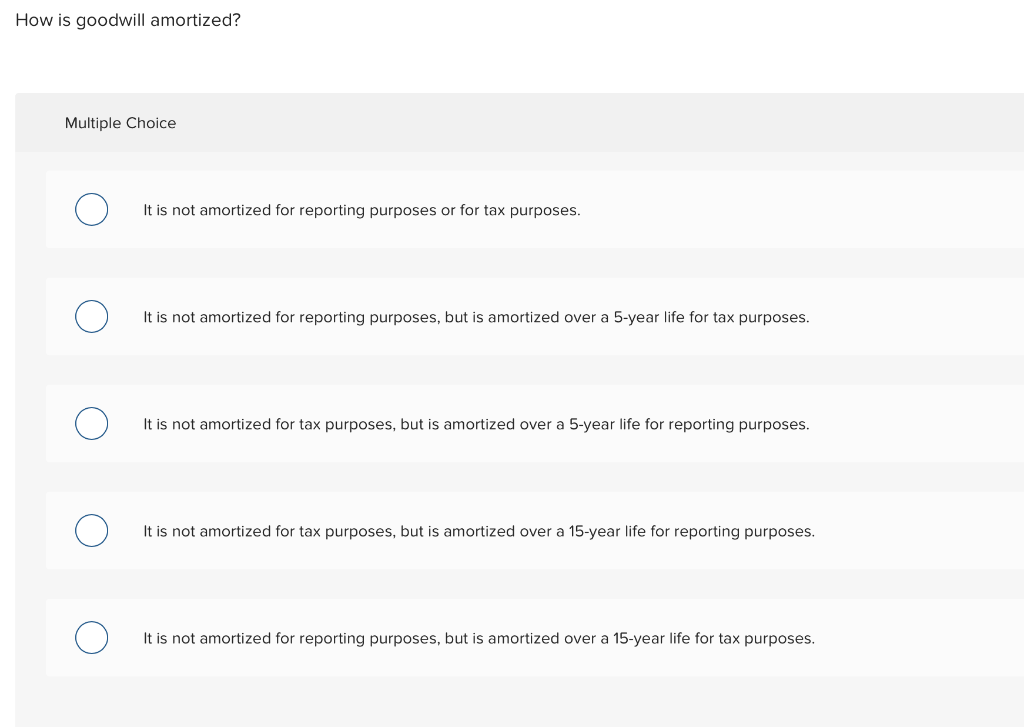The width and height of the screenshot is (1024, 727).
Task: Choose the option mentioning 5-year life for reporting purposes
Action: pyautogui.click(x=476, y=424)
